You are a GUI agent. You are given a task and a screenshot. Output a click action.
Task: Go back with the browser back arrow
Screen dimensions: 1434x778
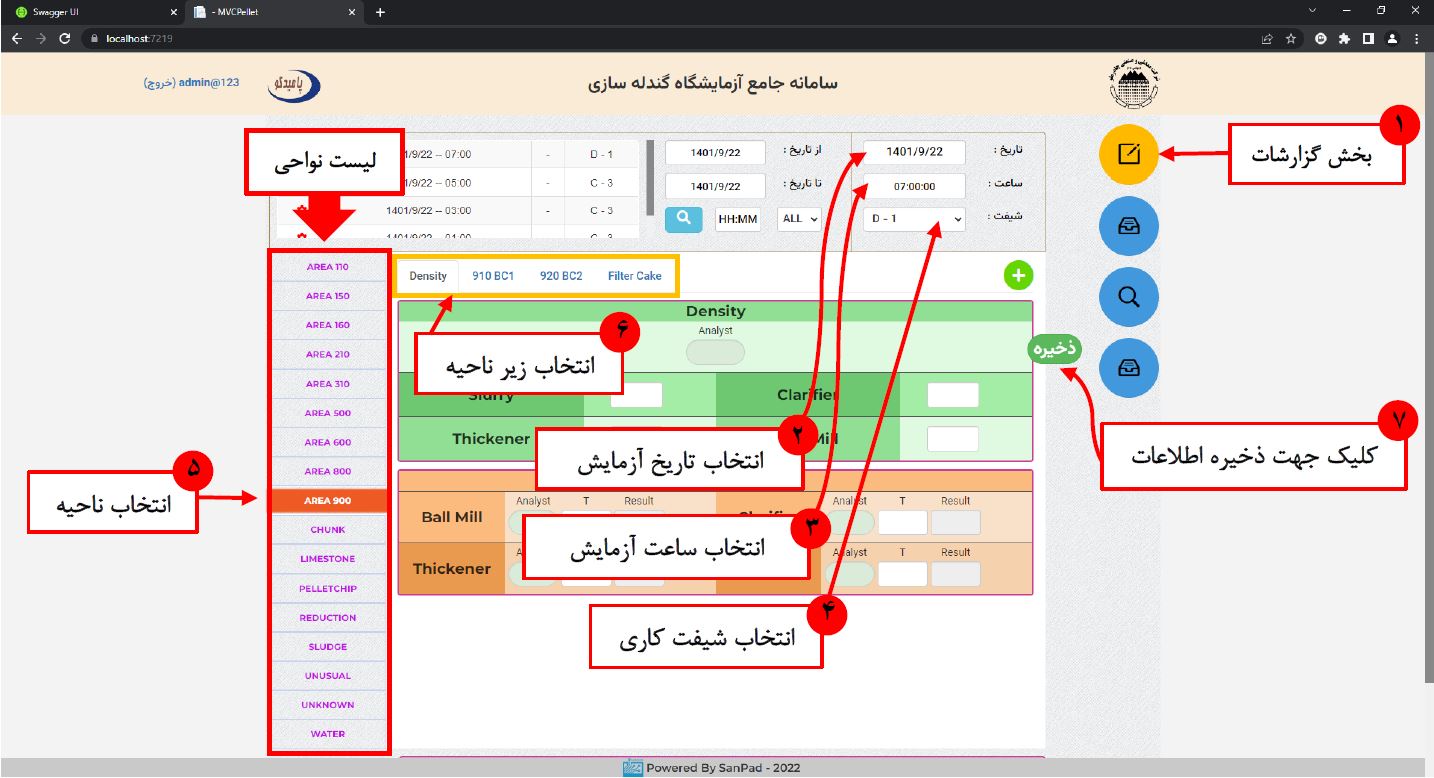(17, 39)
